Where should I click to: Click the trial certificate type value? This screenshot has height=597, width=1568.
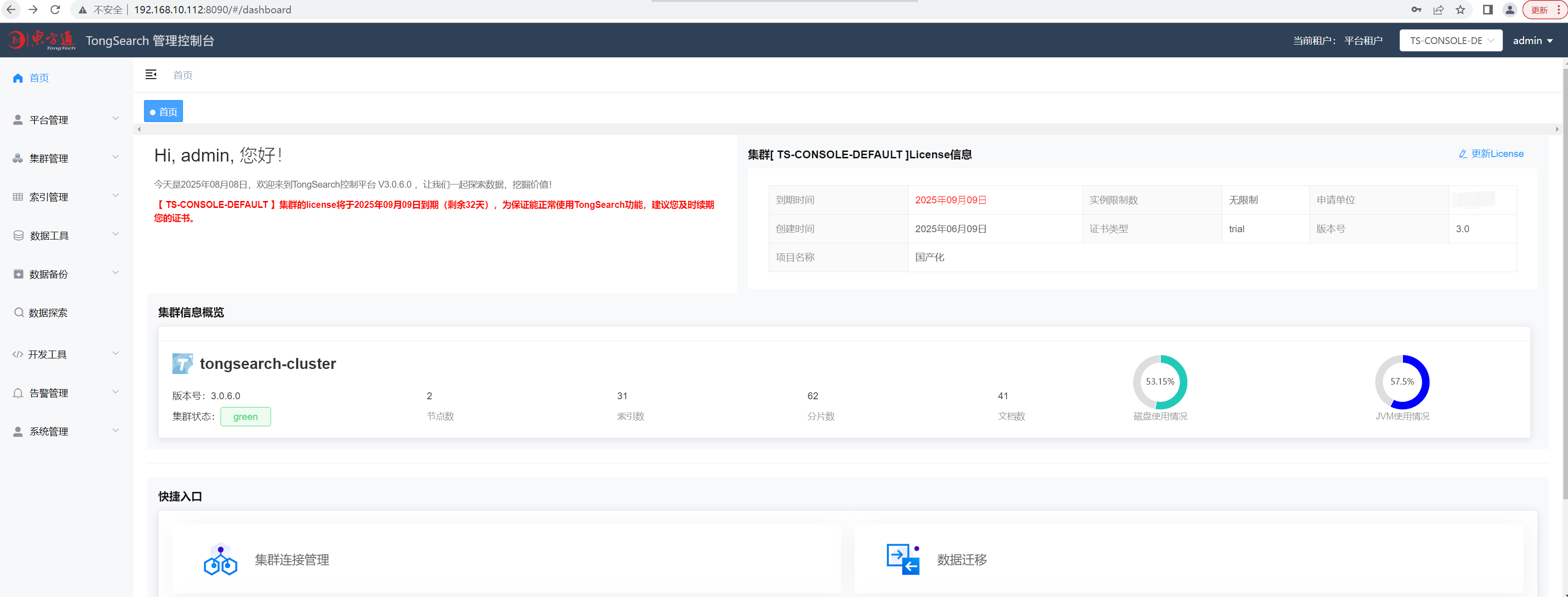coord(1236,229)
